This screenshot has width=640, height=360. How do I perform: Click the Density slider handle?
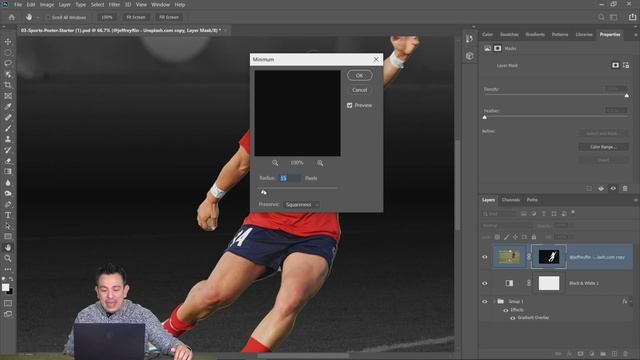[627, 96]
